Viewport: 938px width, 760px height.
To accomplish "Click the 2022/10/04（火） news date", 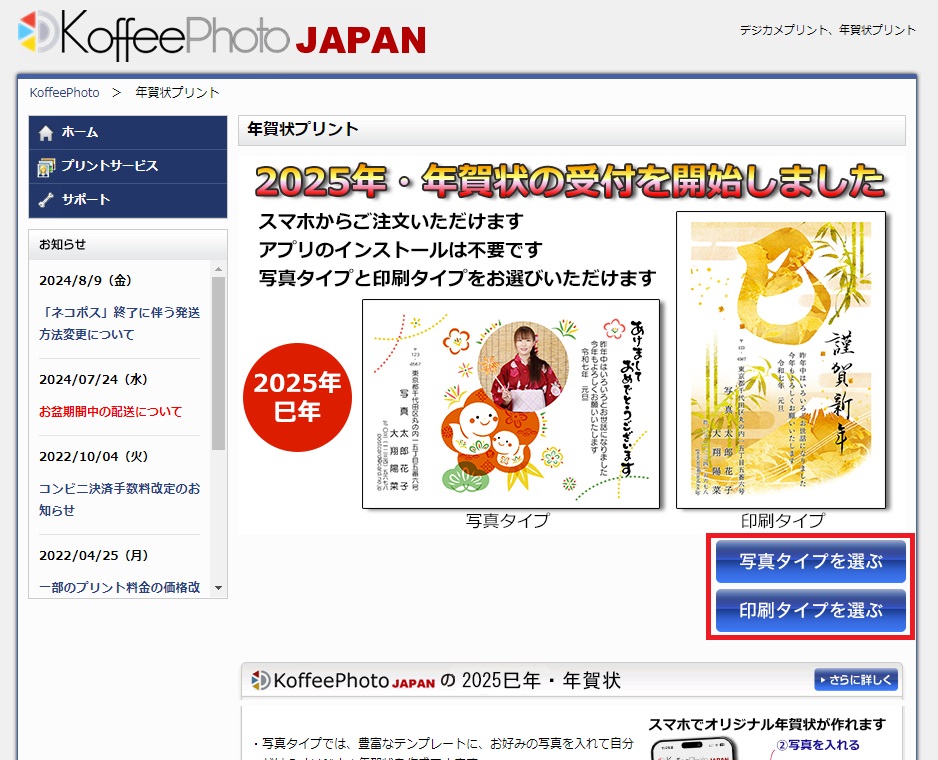I will tap(93, 457).
